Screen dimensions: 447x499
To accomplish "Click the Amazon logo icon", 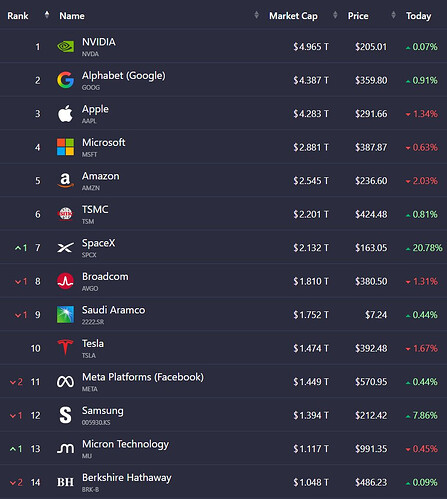I will point(65,181).
